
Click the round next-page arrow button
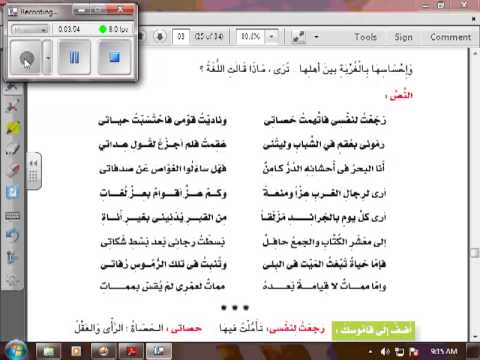tap(160, 36)
